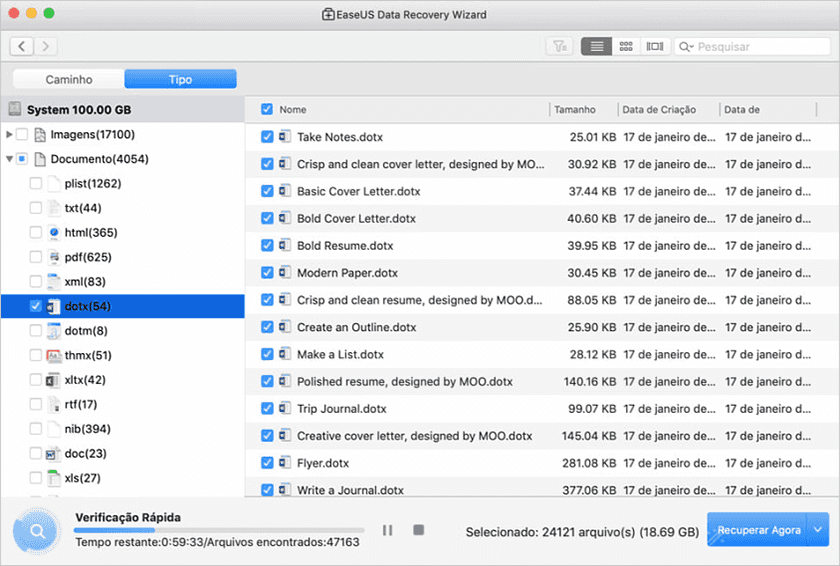Go forward with the right arrow button
Image resolution: width=840 pixels, height=566 pixels.
(x=46, y=47)
